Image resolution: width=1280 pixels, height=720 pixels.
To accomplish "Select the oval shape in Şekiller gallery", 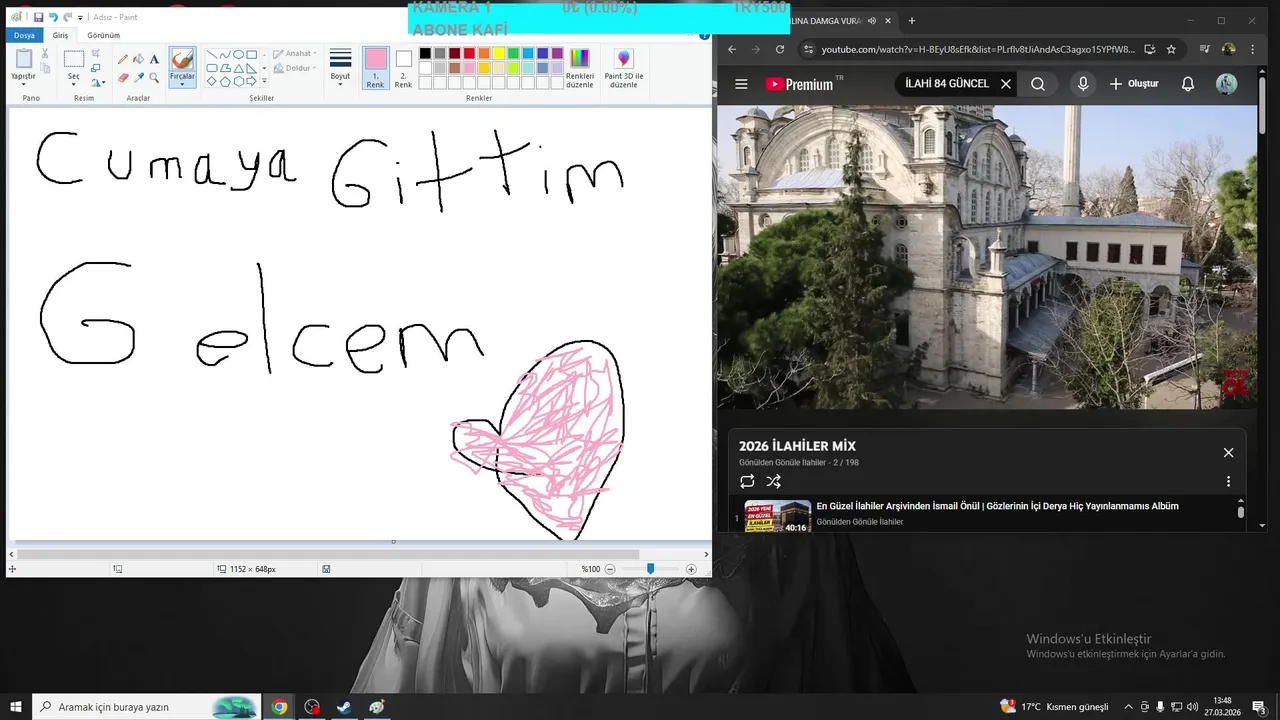I will click(x=238, y=55).
